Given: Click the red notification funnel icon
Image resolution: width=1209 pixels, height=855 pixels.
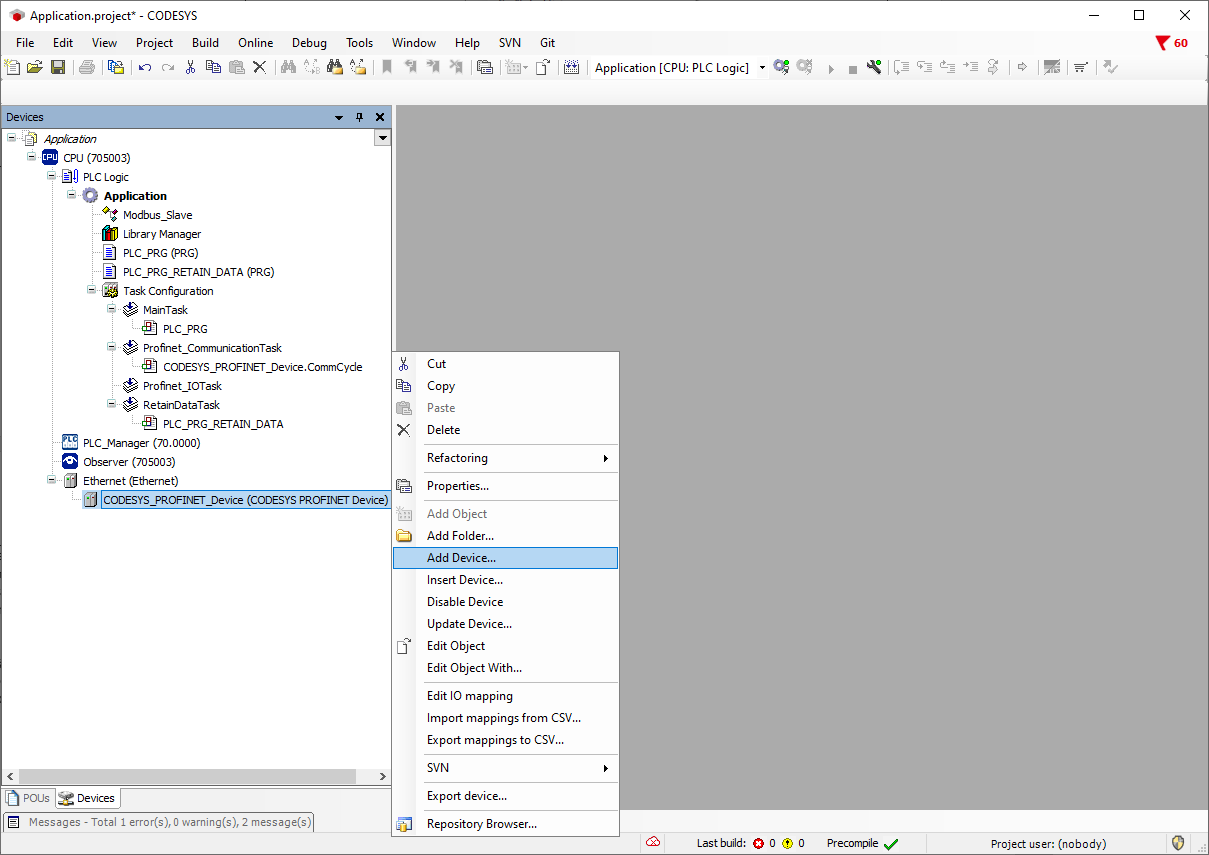Looking at the screenshot, I should coord(1162,43).
